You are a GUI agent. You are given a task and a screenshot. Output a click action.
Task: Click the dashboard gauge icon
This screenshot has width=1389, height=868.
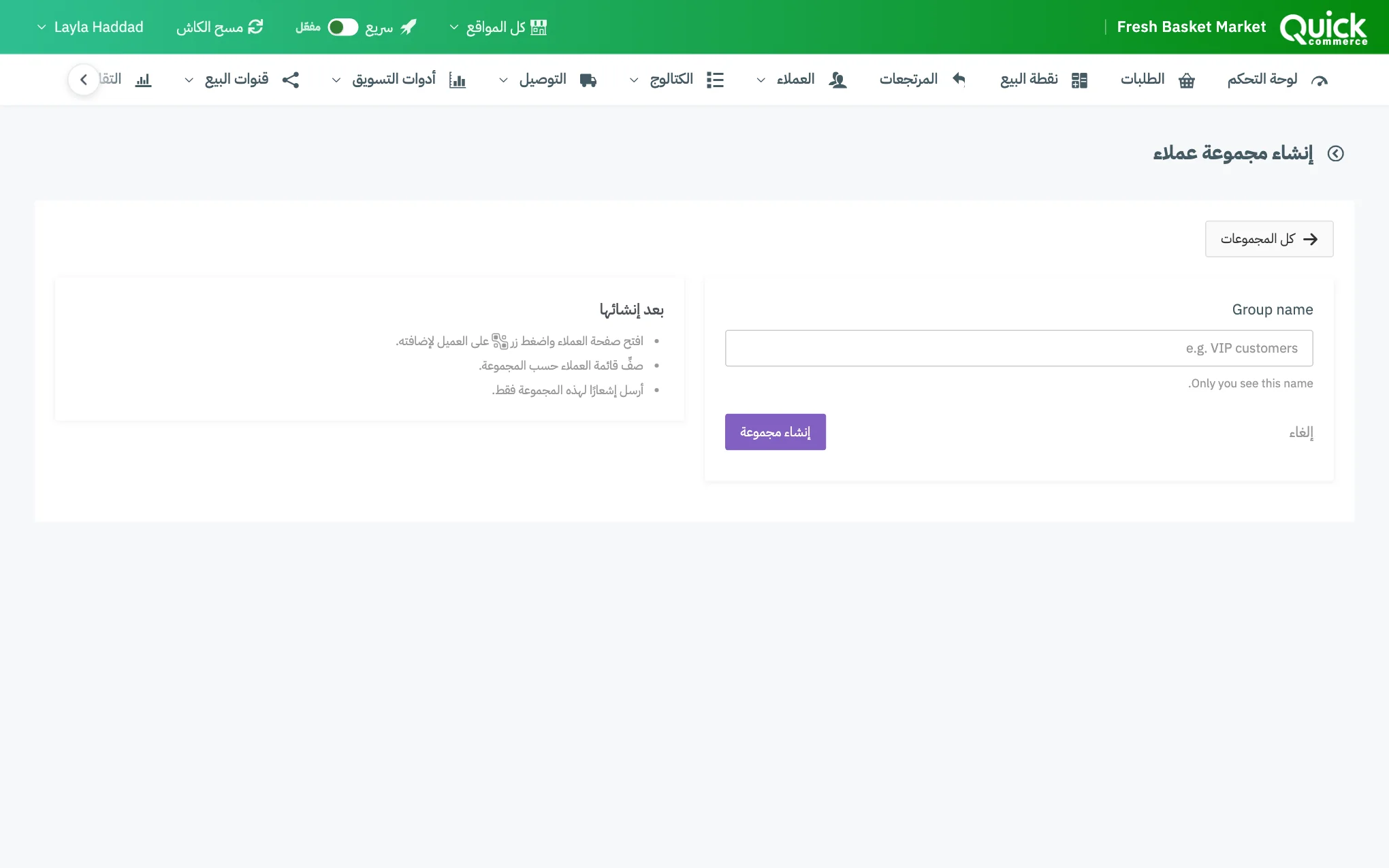point(1320,80)
